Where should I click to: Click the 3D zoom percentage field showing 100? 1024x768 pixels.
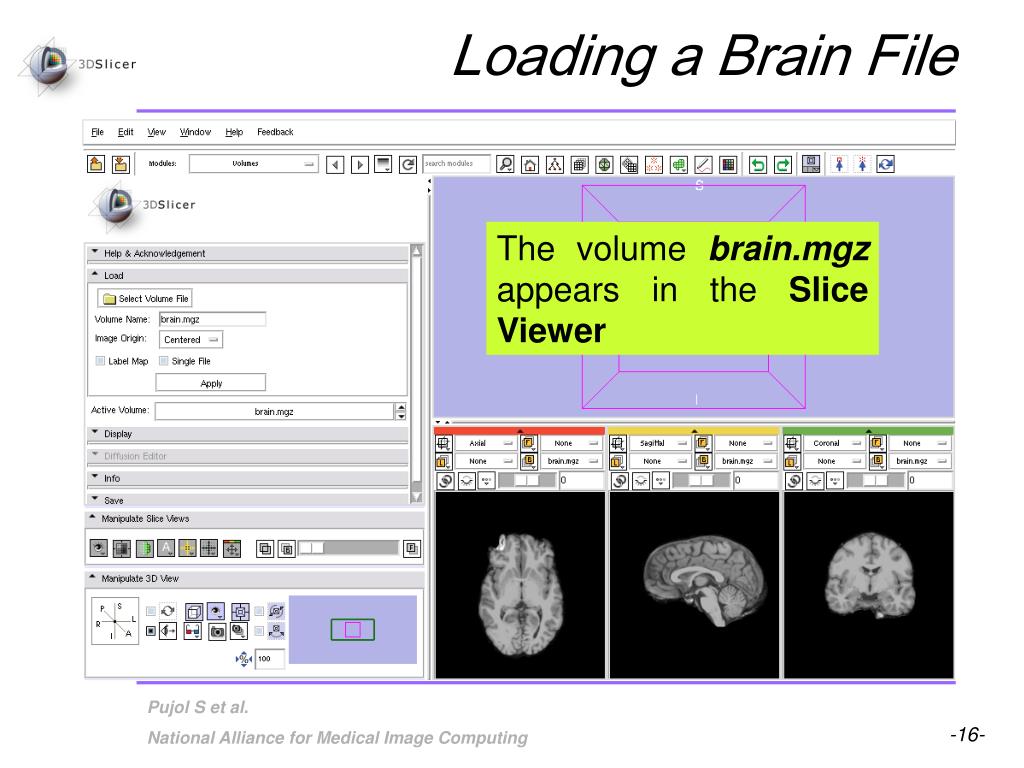pos(270,658)
